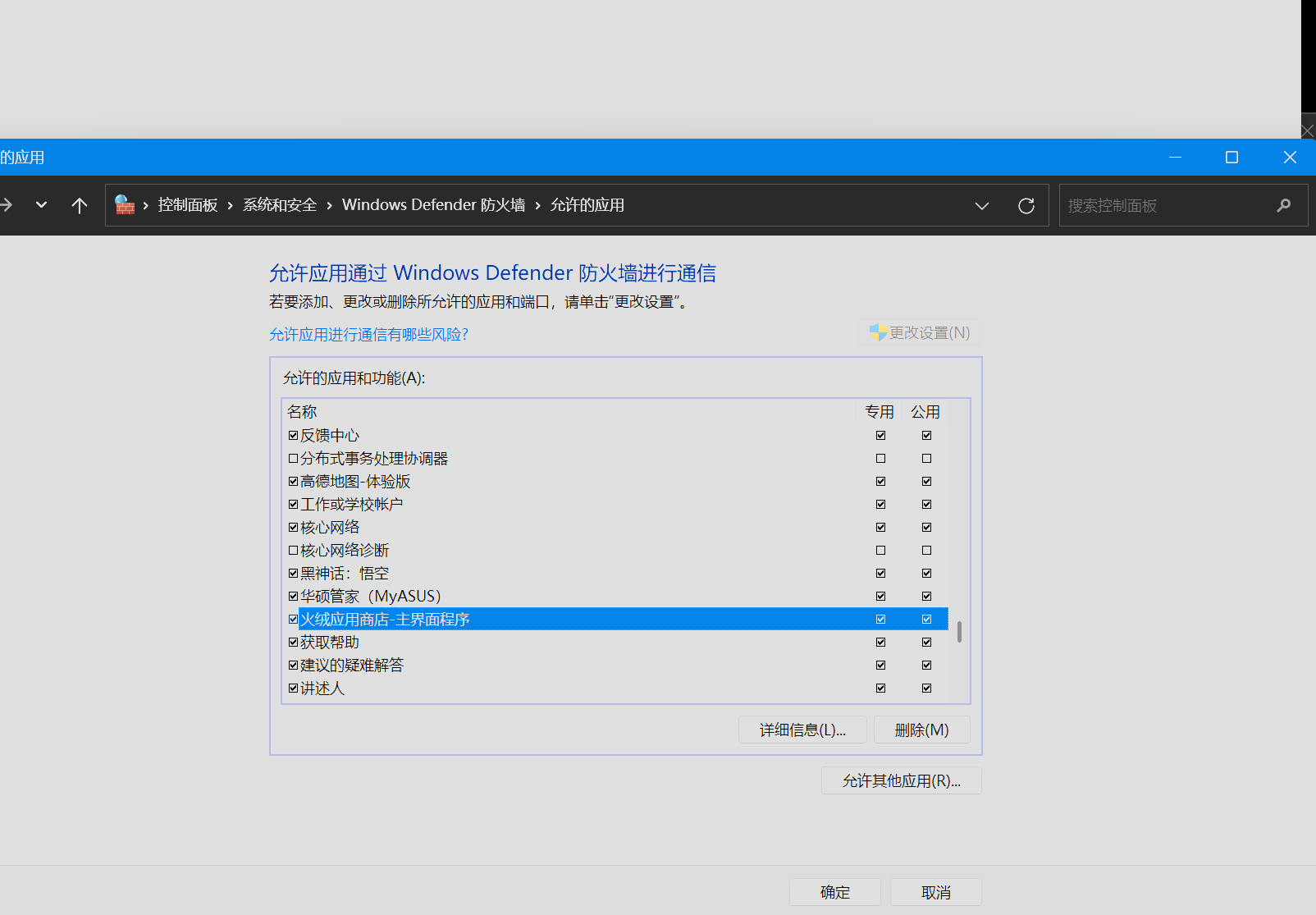Sort by the 名称 column header
The height and width of the screenshot is (915, 1316).
click(x=569, y=412)
